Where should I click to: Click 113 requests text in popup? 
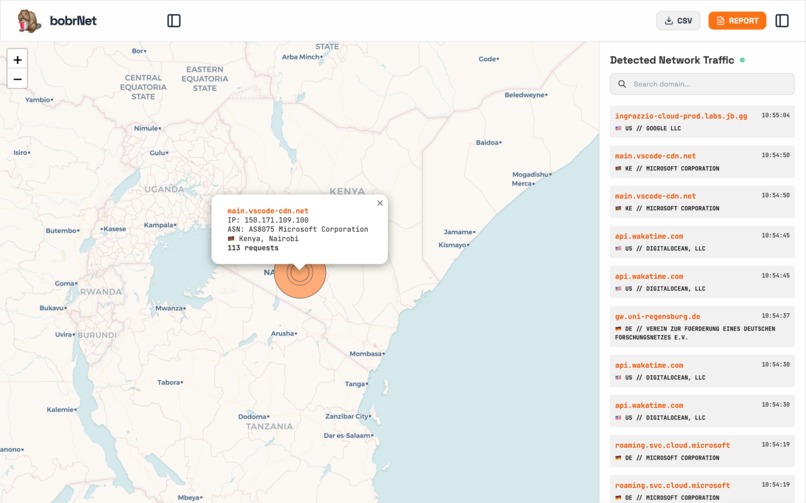click(253, 248)
